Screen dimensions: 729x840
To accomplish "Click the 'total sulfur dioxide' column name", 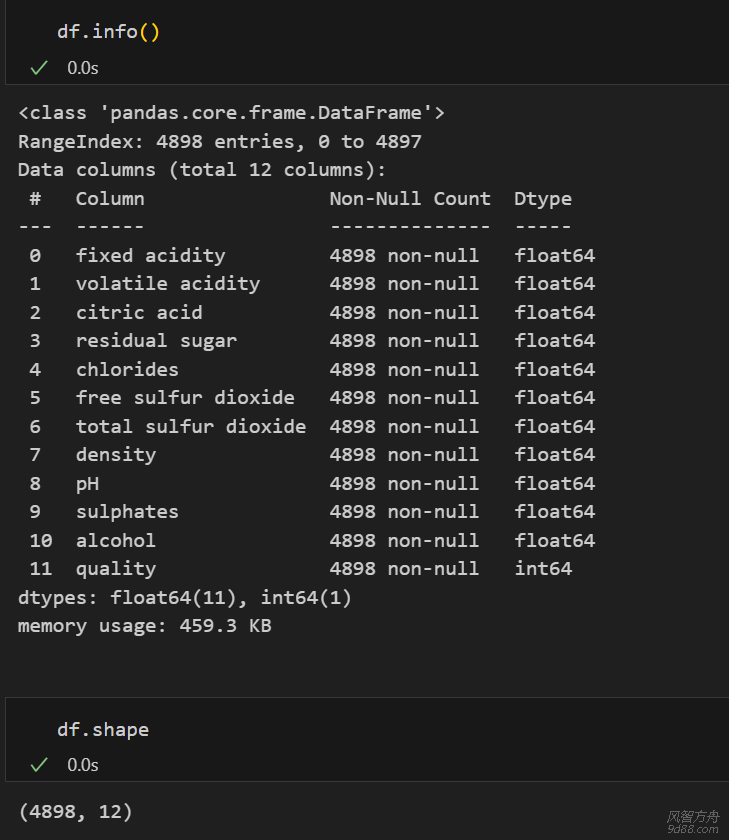I will (x=190, y=426).
